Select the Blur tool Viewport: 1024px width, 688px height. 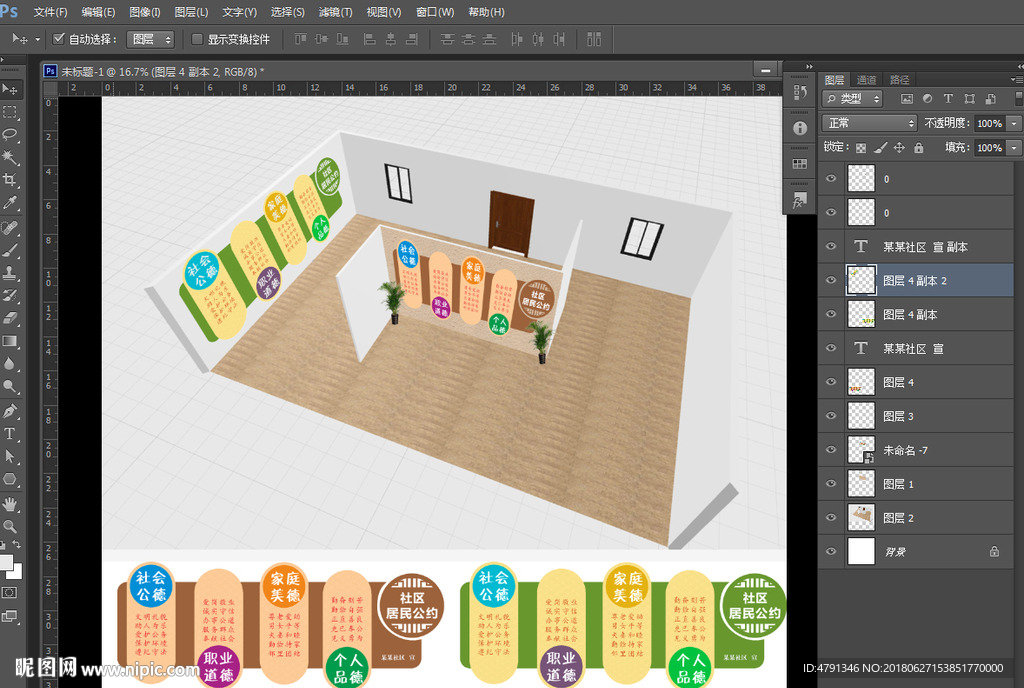pyautogui.click(x=10, y=364)
